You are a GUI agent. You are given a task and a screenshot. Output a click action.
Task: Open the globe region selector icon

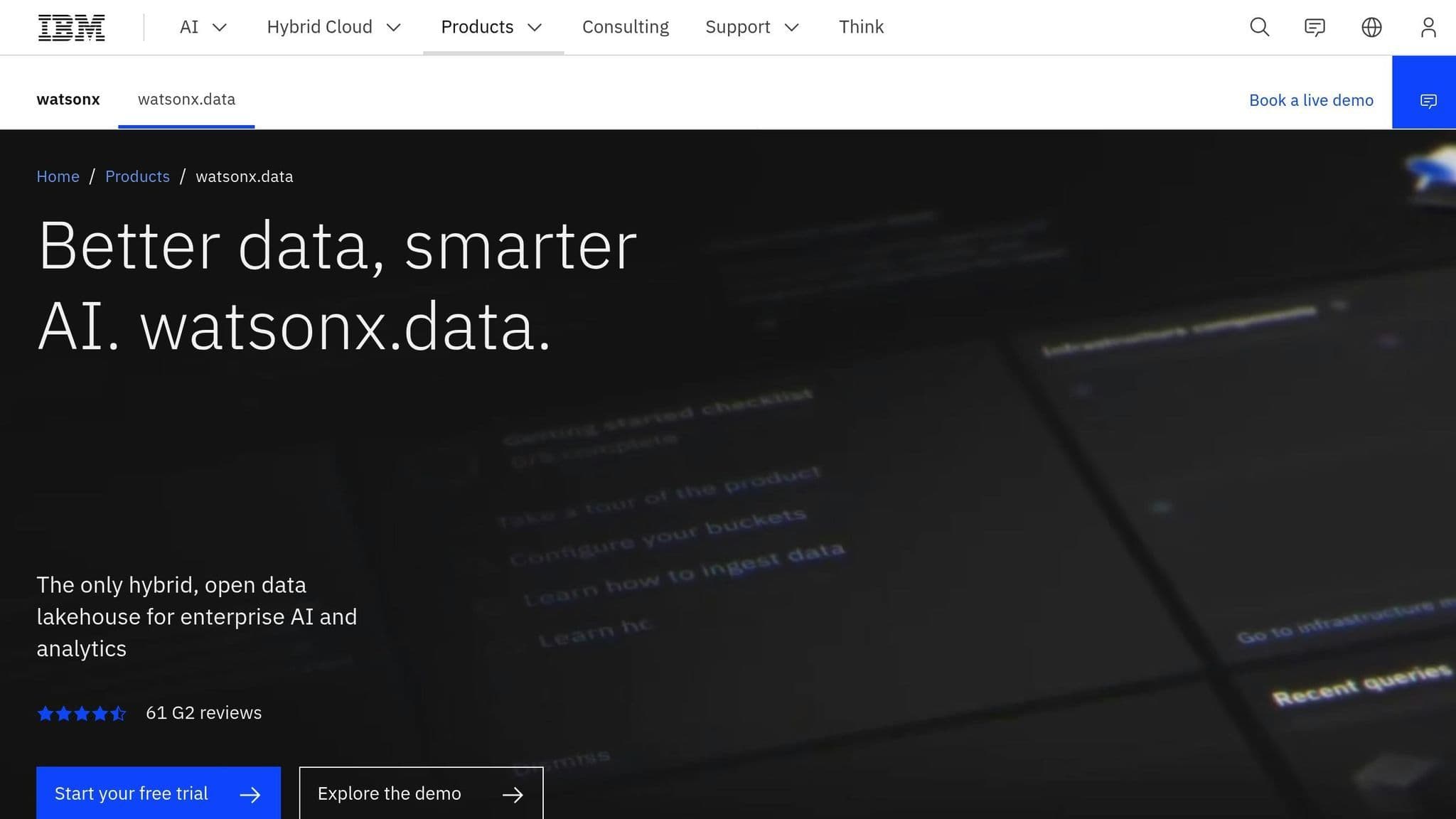(x=1371, y=27)
